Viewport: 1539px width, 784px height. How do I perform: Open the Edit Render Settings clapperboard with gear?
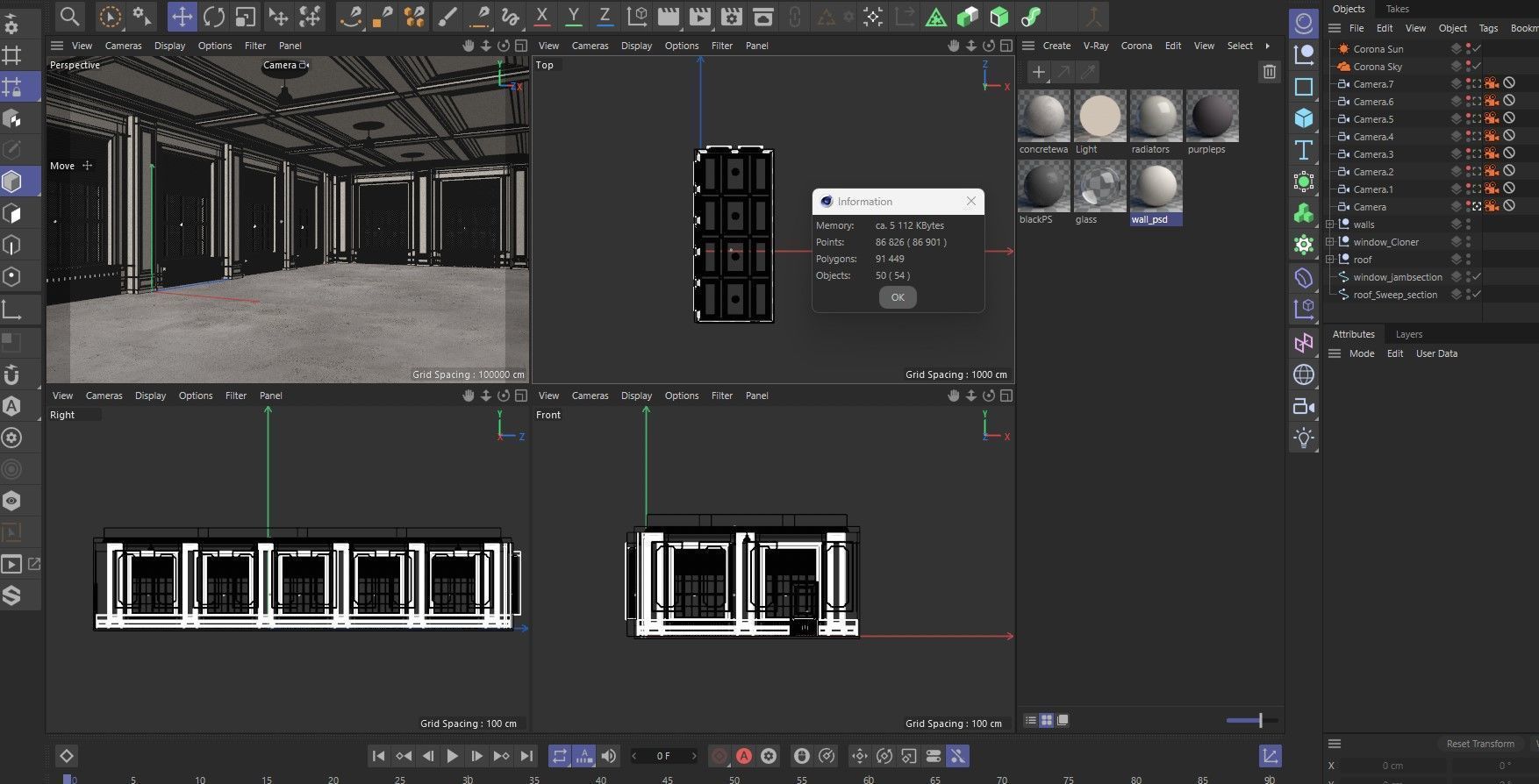(x=731, y=16)
